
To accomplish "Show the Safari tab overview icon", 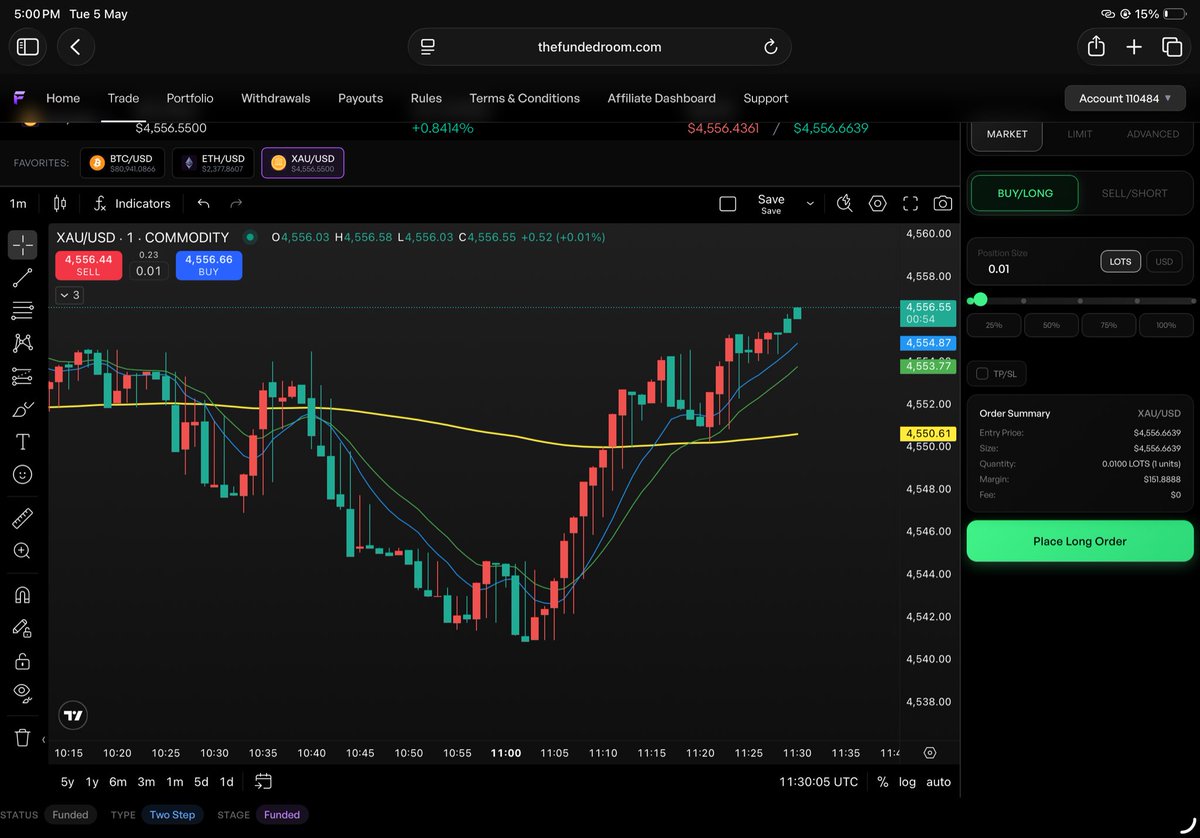I will [x=1171, y=47].
